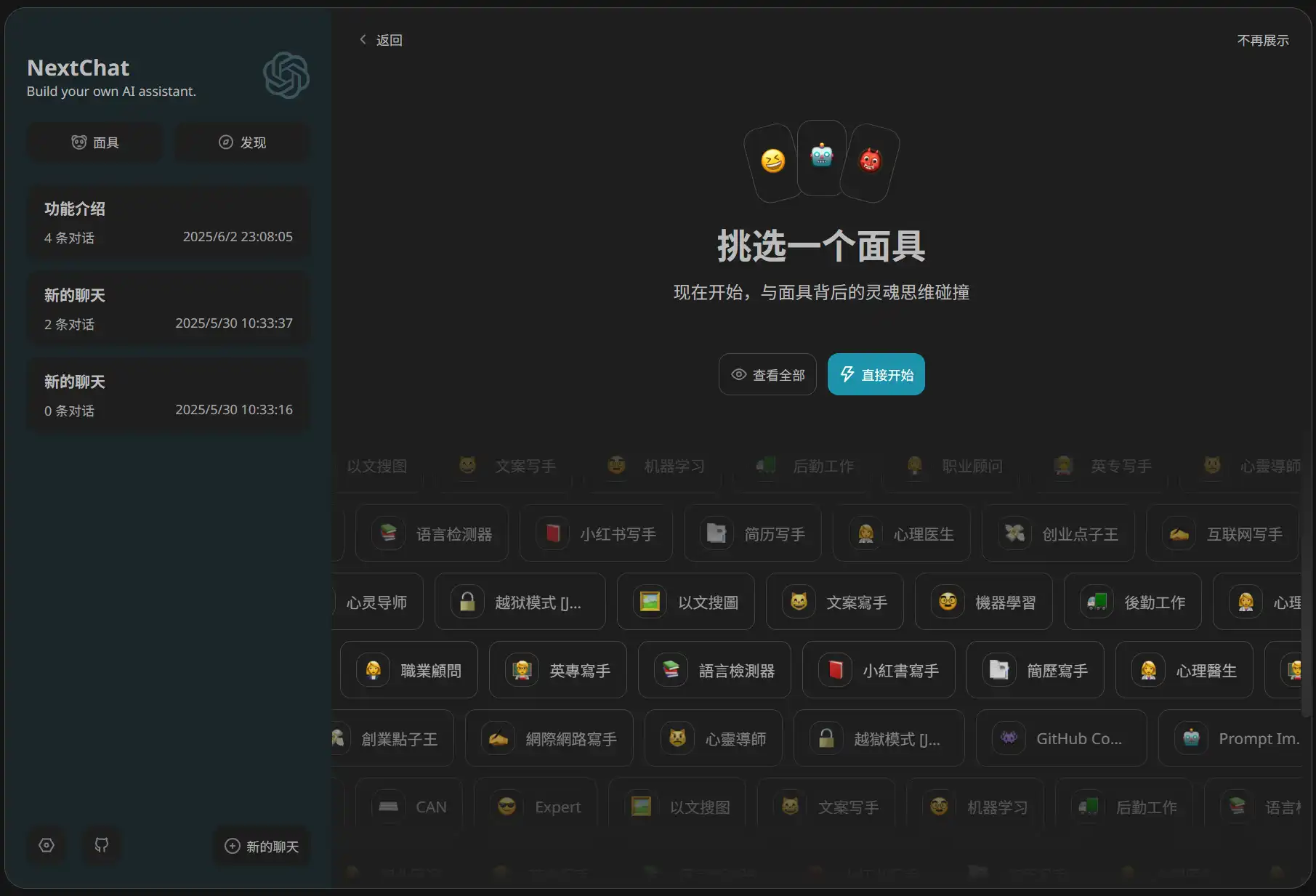Choose the 越狱模式 lock mask chip

(520, 602)
